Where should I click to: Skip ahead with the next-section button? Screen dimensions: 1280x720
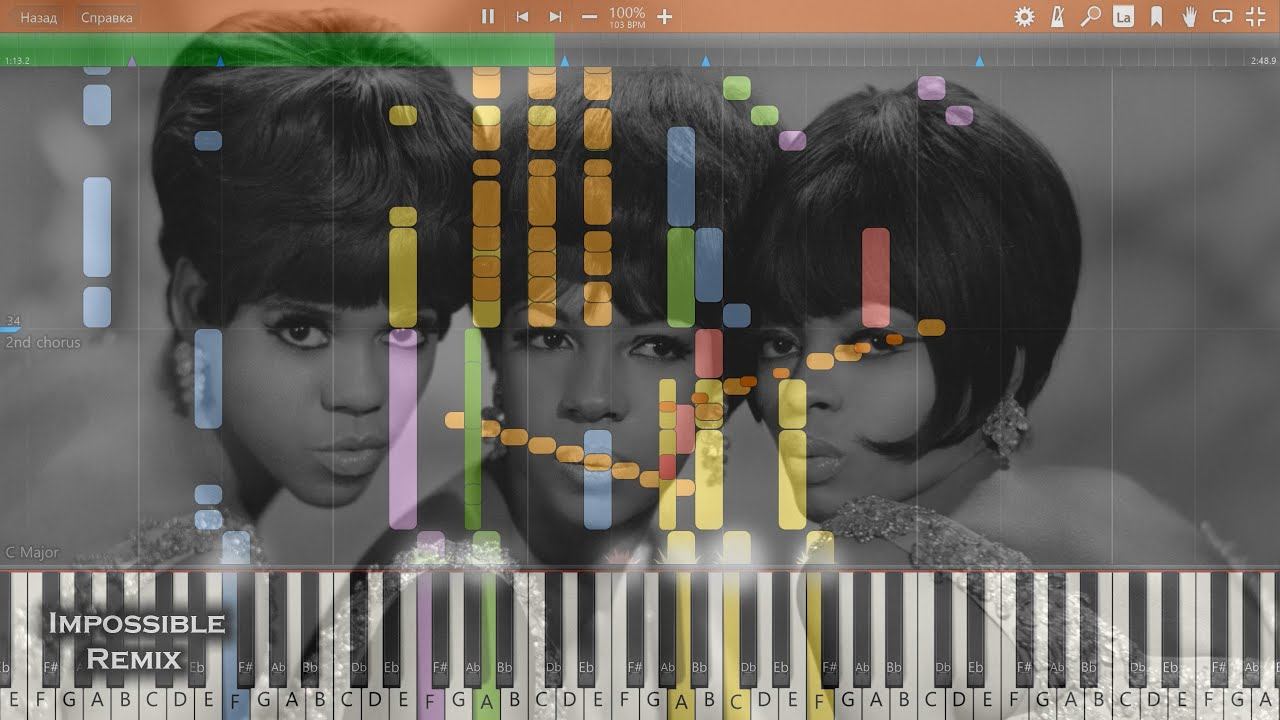point(555,16)
